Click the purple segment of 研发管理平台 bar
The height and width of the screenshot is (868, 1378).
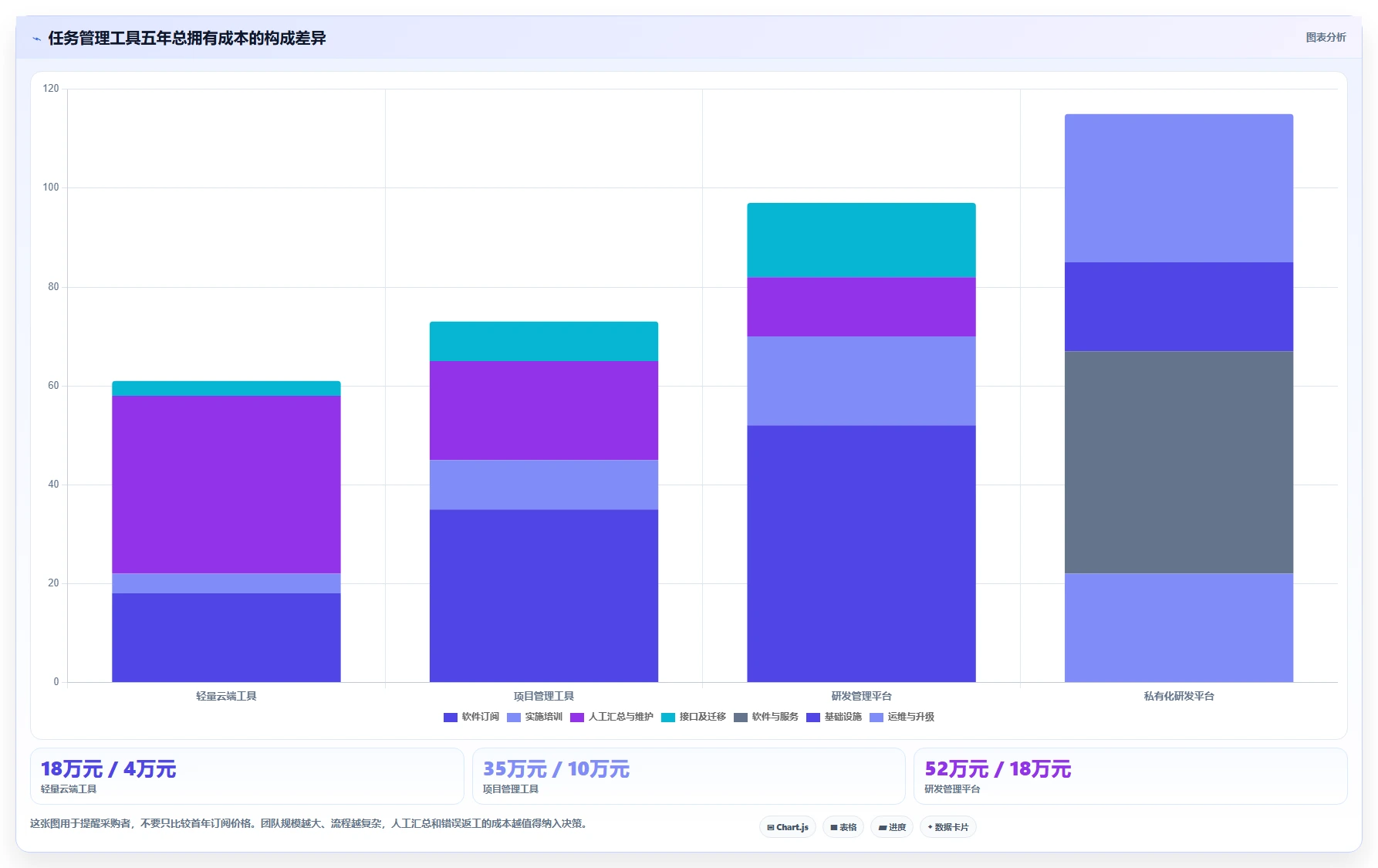861,307
